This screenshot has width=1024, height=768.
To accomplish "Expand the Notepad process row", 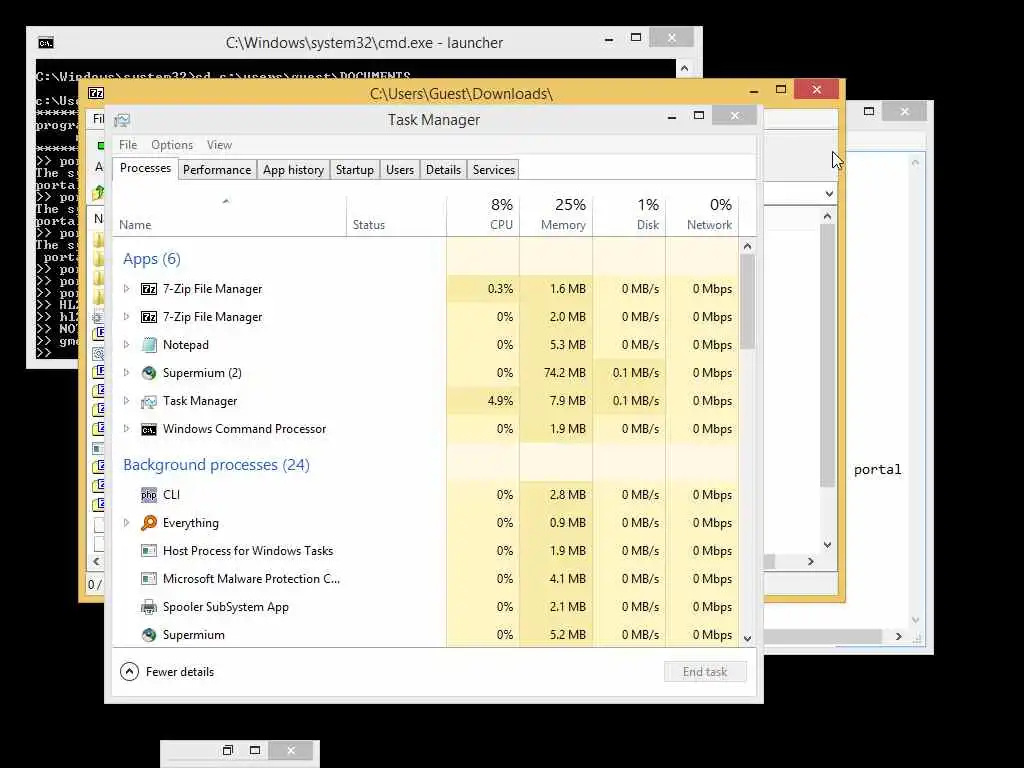I will (x=127, y=345).
